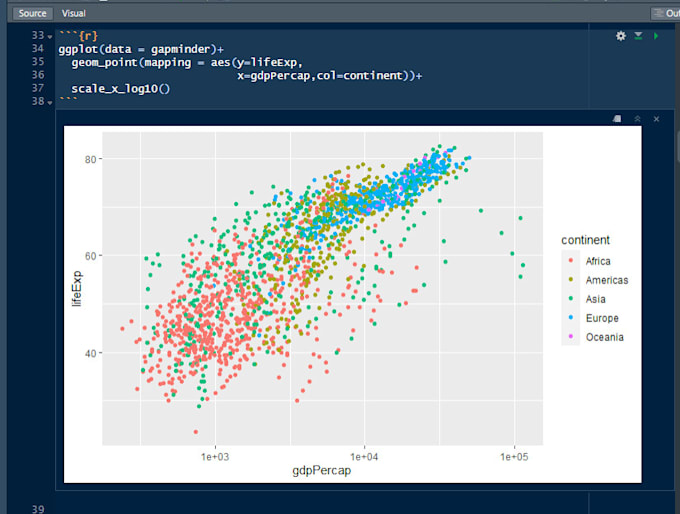Click the 1e+04 axis tick label
Image resolution: width=680 pixels, height=514 pixels.
point(364,457)
